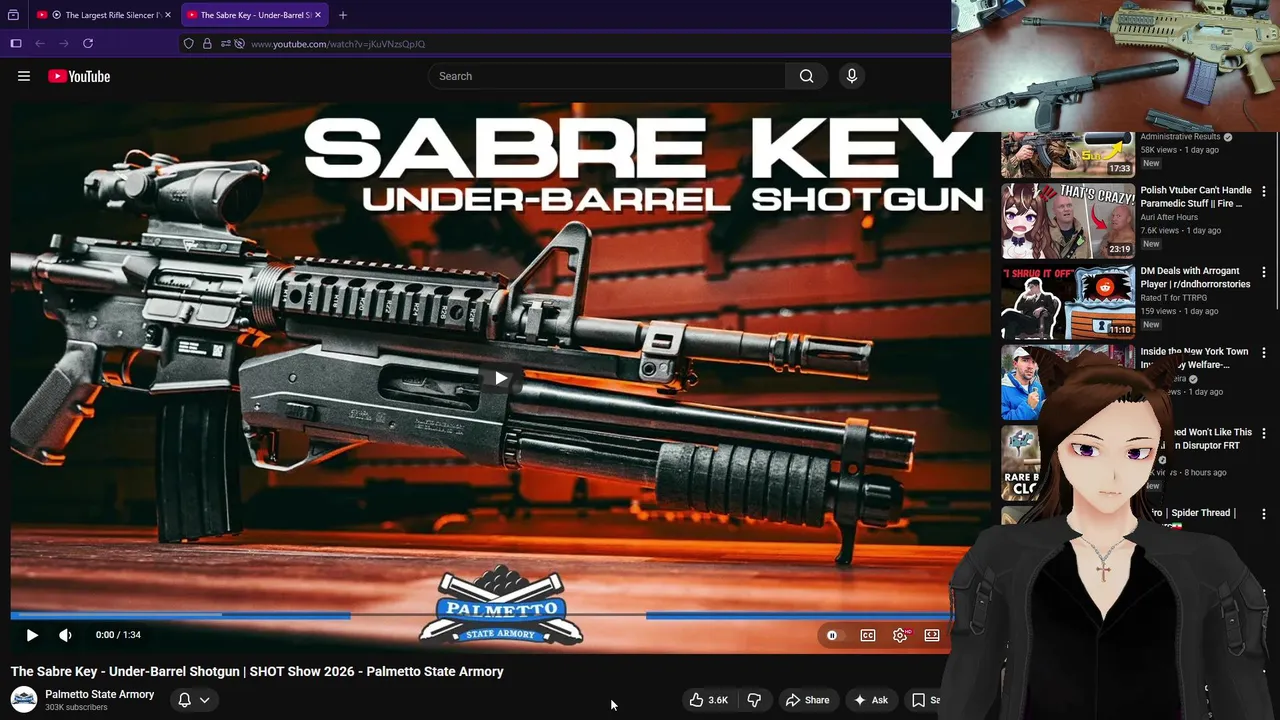Open more options for the DM Deals video

pyautogui.click(x=1264, y=272)
